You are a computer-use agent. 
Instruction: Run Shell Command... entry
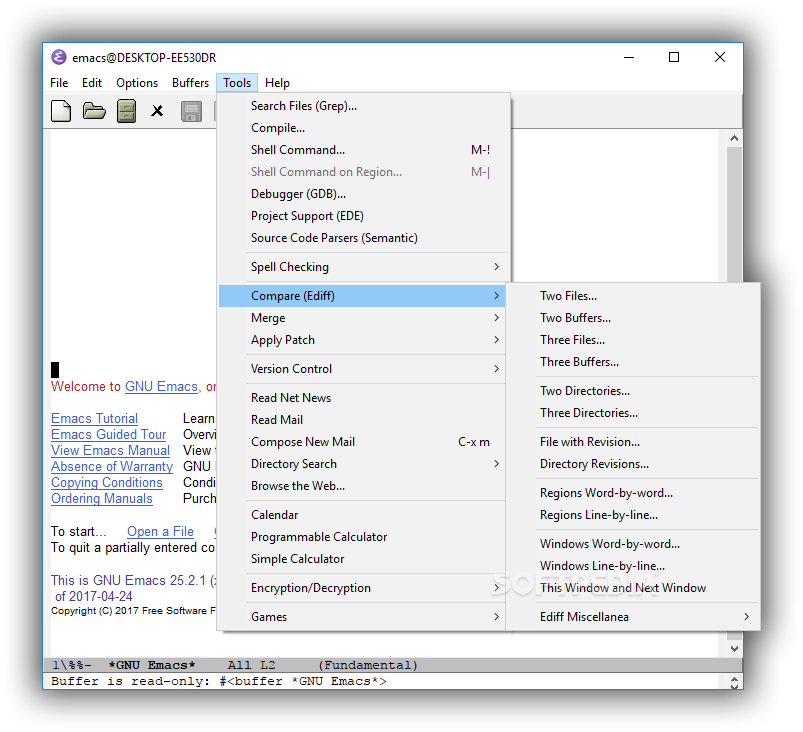[x=364, y=150]
